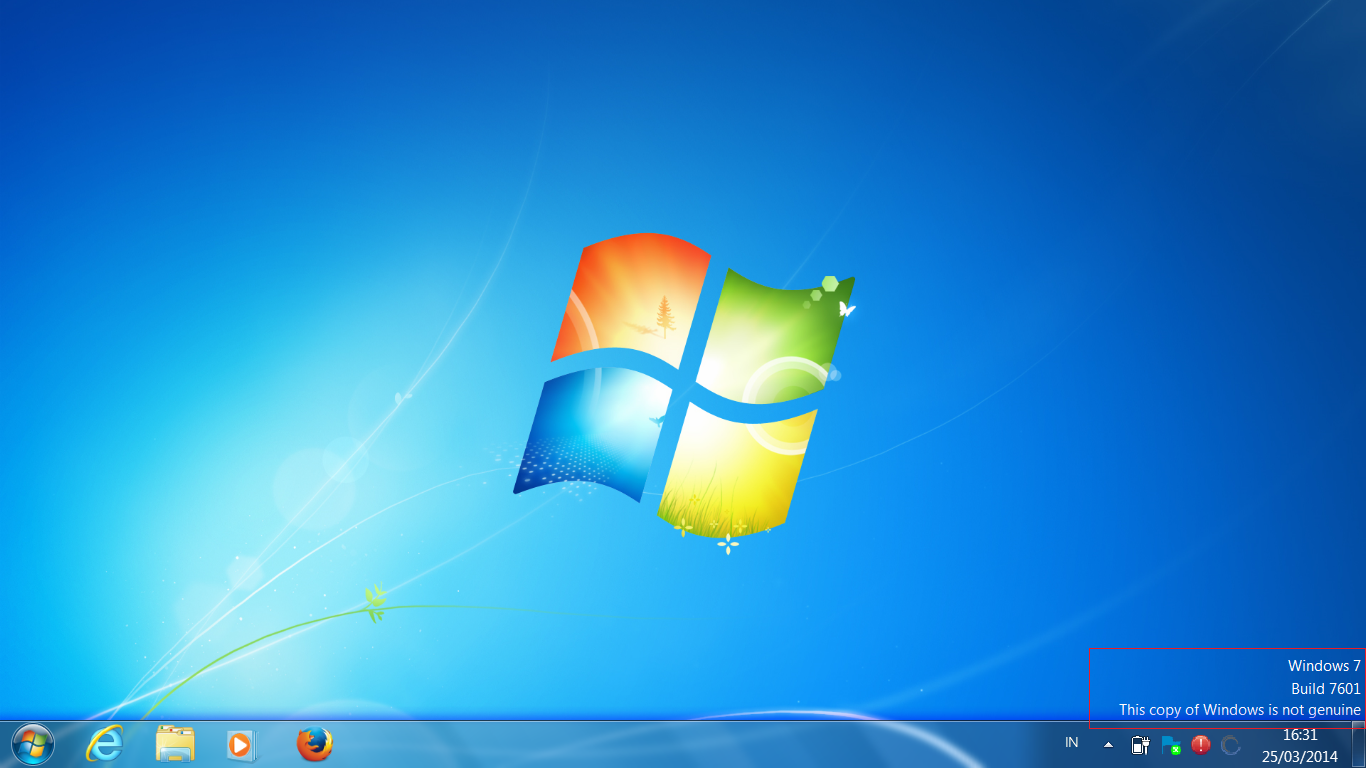
Task: Click the 'Windows 7' watermark label
Action: tap(1323, 665)
